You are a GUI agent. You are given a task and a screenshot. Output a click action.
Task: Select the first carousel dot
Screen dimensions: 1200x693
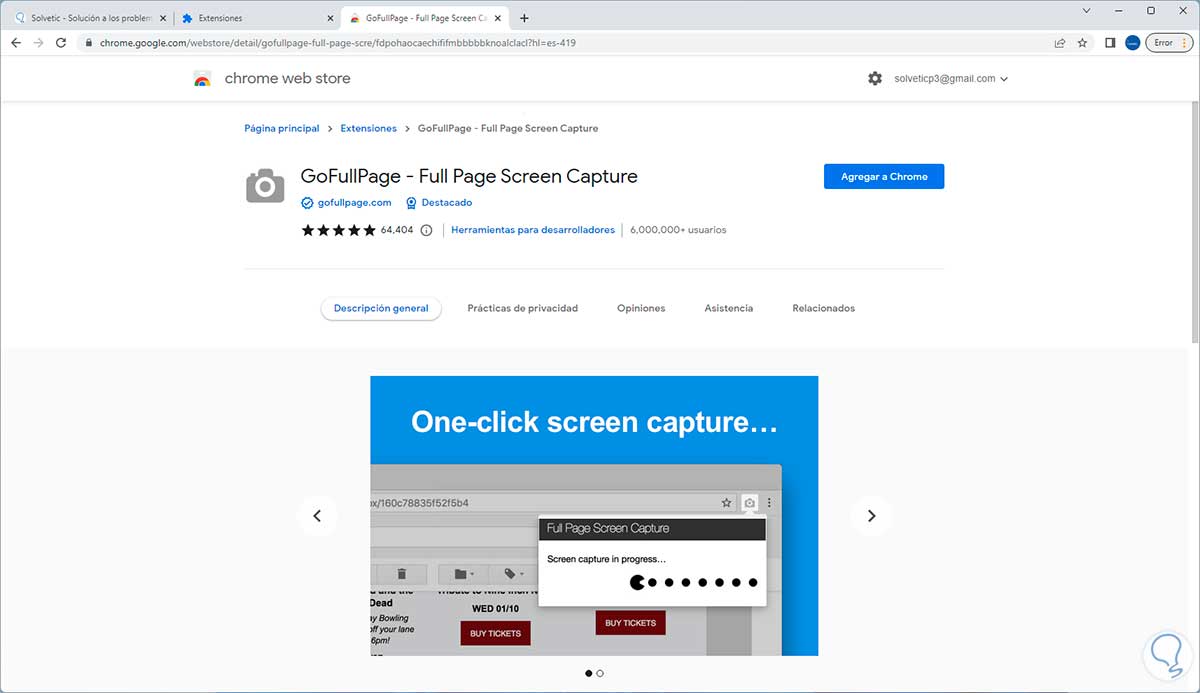[588, 673]
